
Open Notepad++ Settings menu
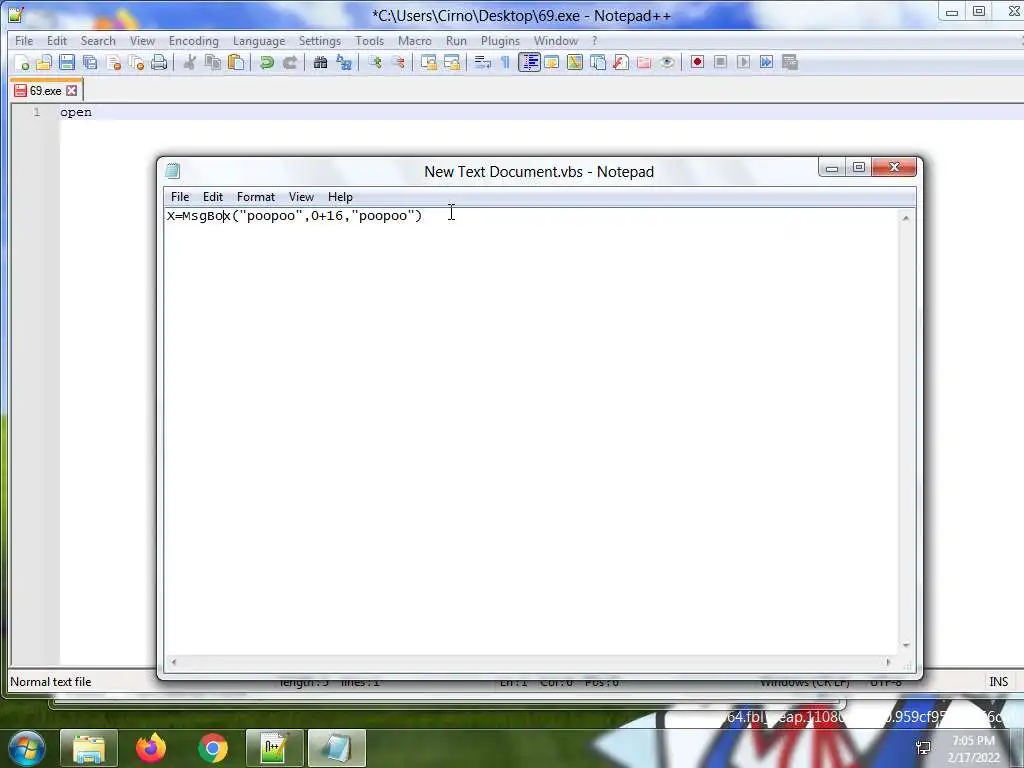[x=319, y=40]
